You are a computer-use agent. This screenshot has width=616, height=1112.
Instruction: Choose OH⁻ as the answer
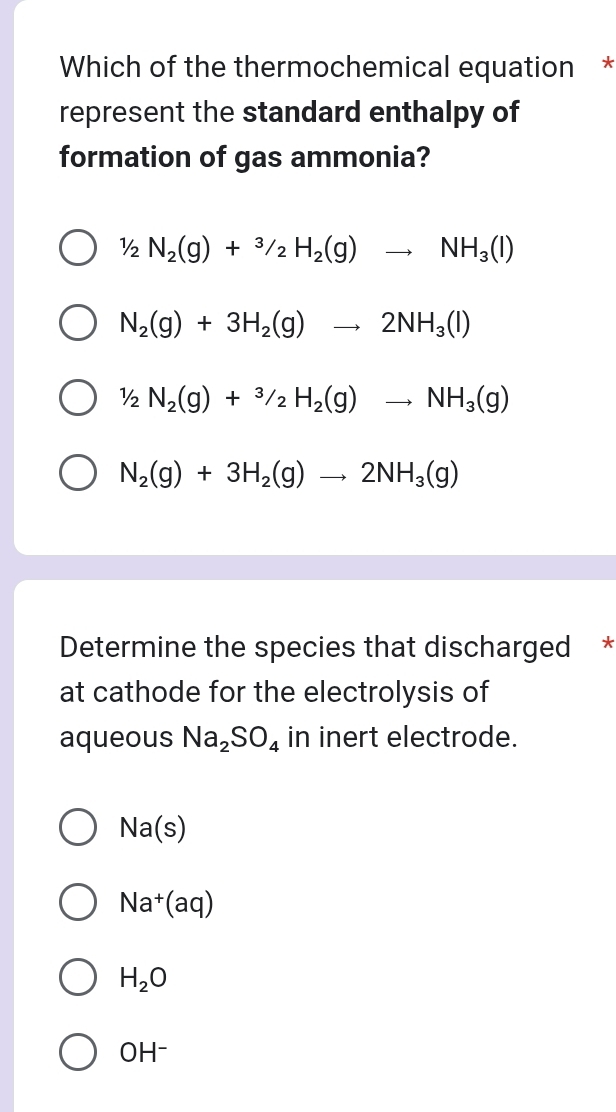coord(77,1052)
